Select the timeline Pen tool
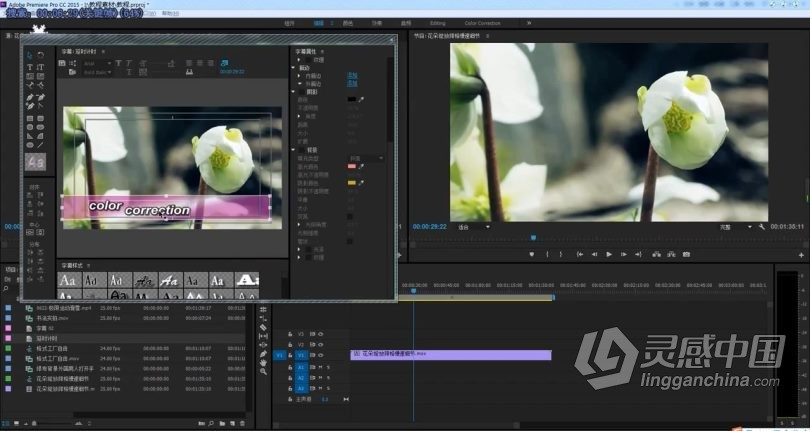Screen dimensions: 810x431 tap(263, 354)
